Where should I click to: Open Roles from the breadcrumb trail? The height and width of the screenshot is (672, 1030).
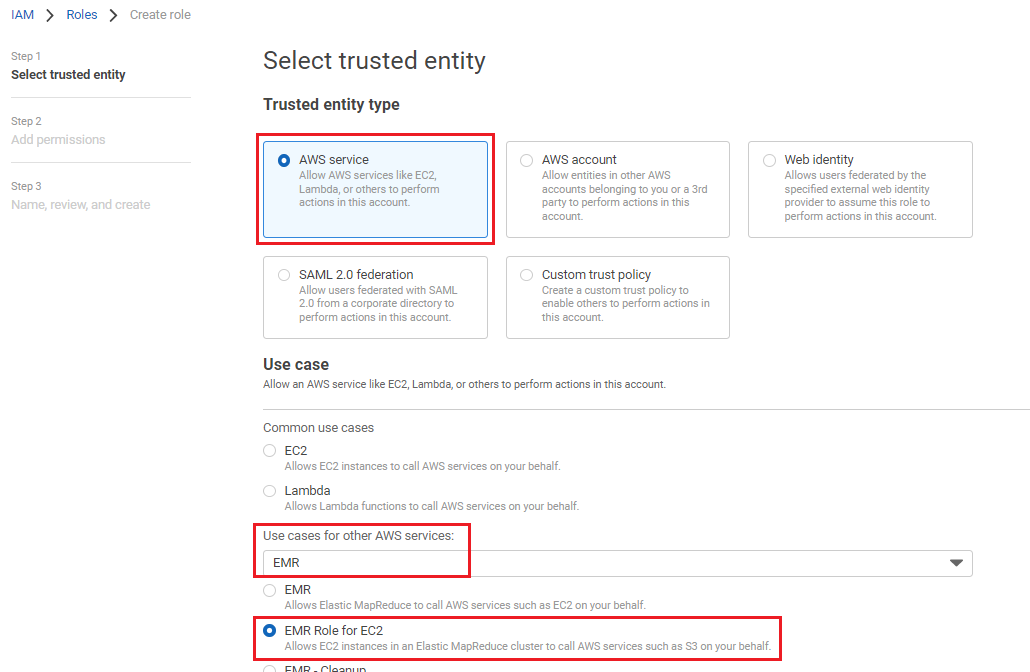coord(81,14)
